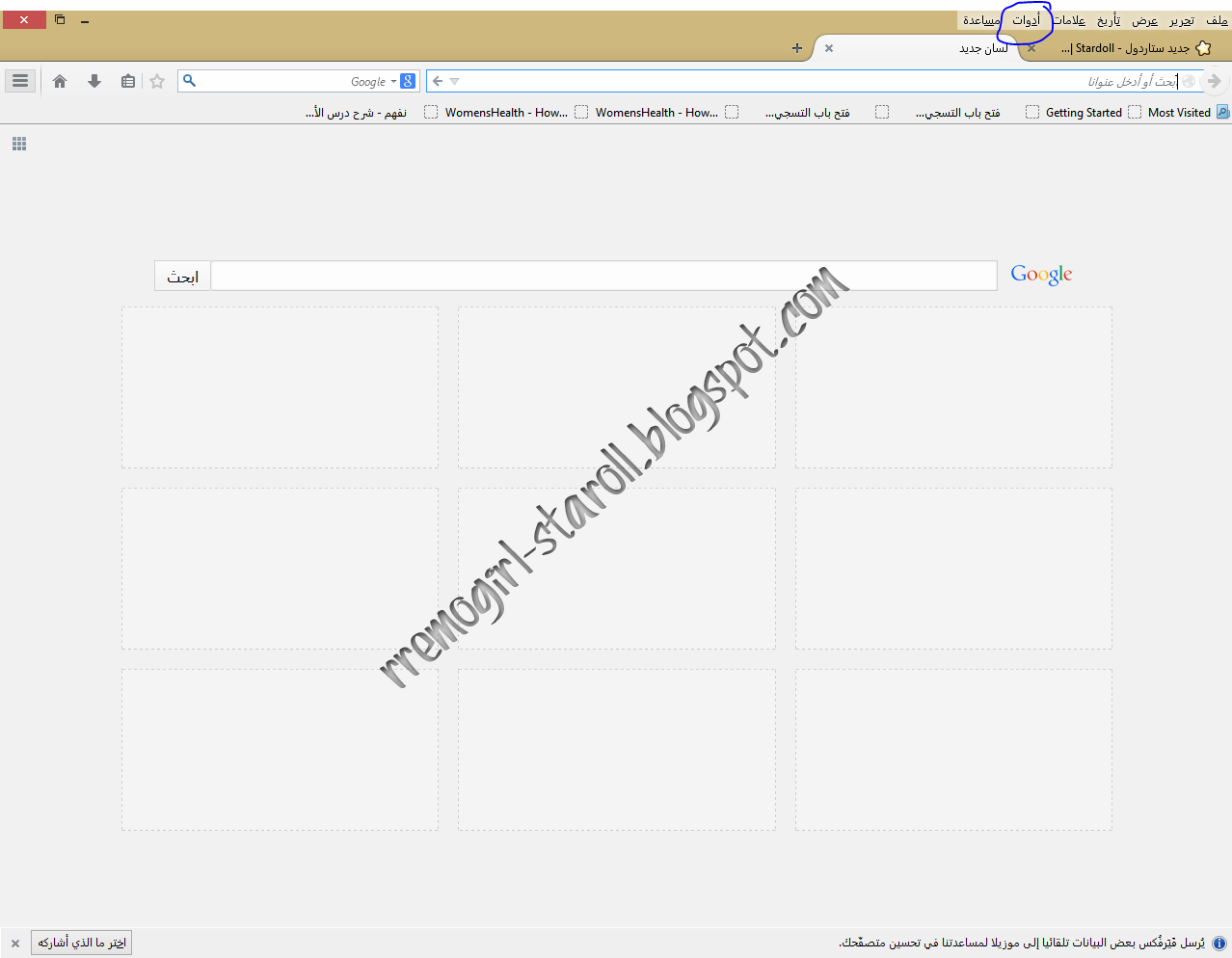This screenshot has width=1232, height=958.
Task: Open the ملف menu
Action: pyautogui.click(x=1217, y=20)
